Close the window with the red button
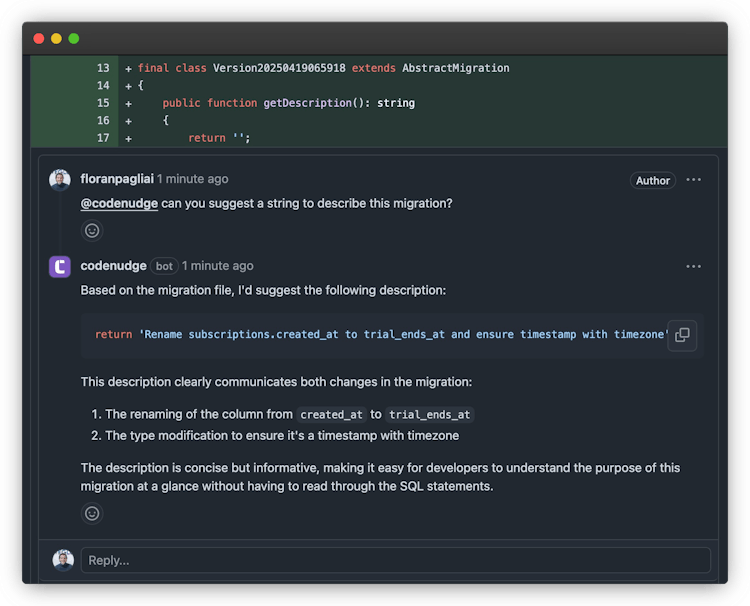Screen dimensions: 750x606 click(39, 39)
